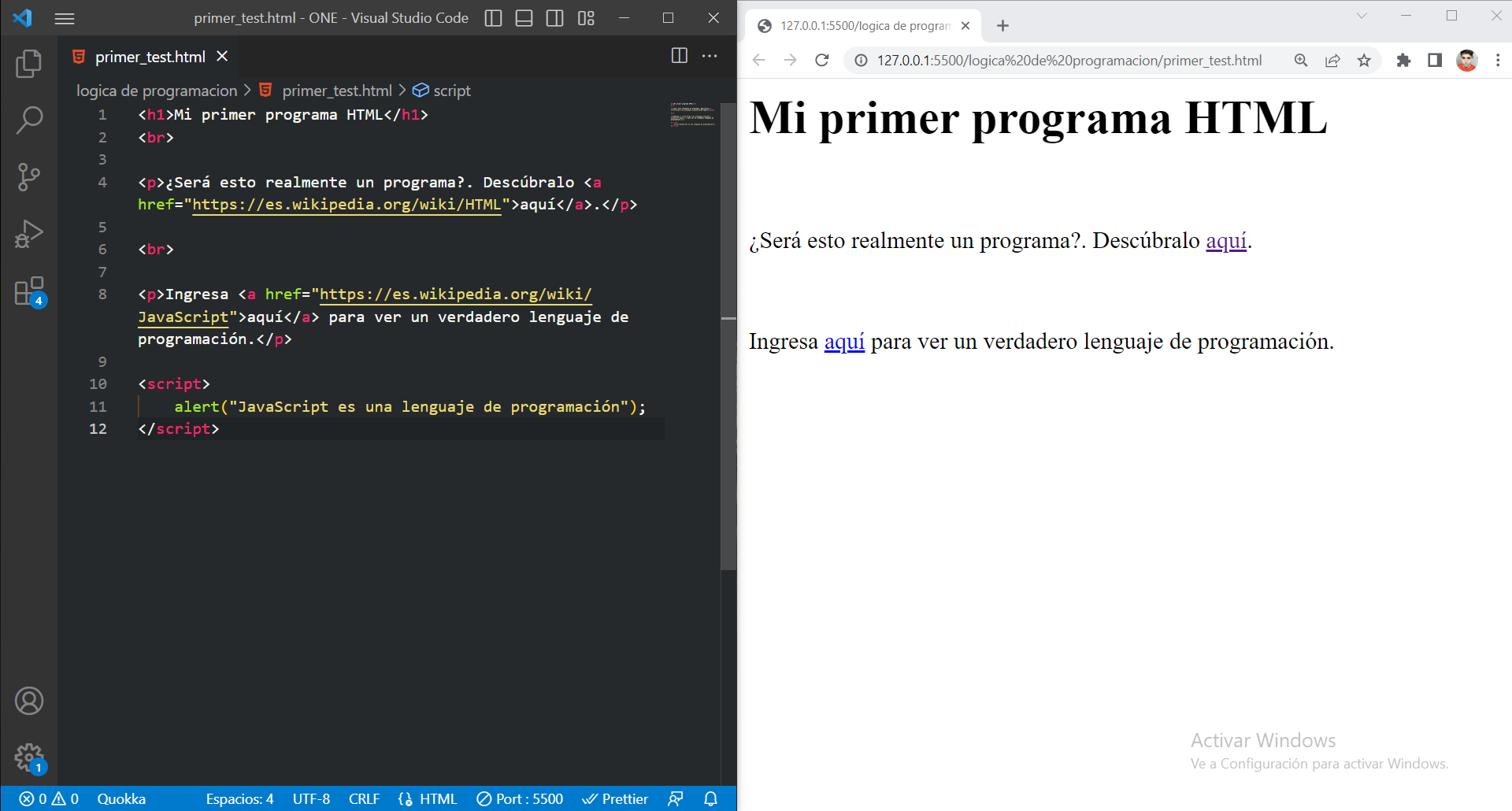Open the Customize Layout icon in title bar
The width and height of the screenshot is (1512, 811).
586,18
